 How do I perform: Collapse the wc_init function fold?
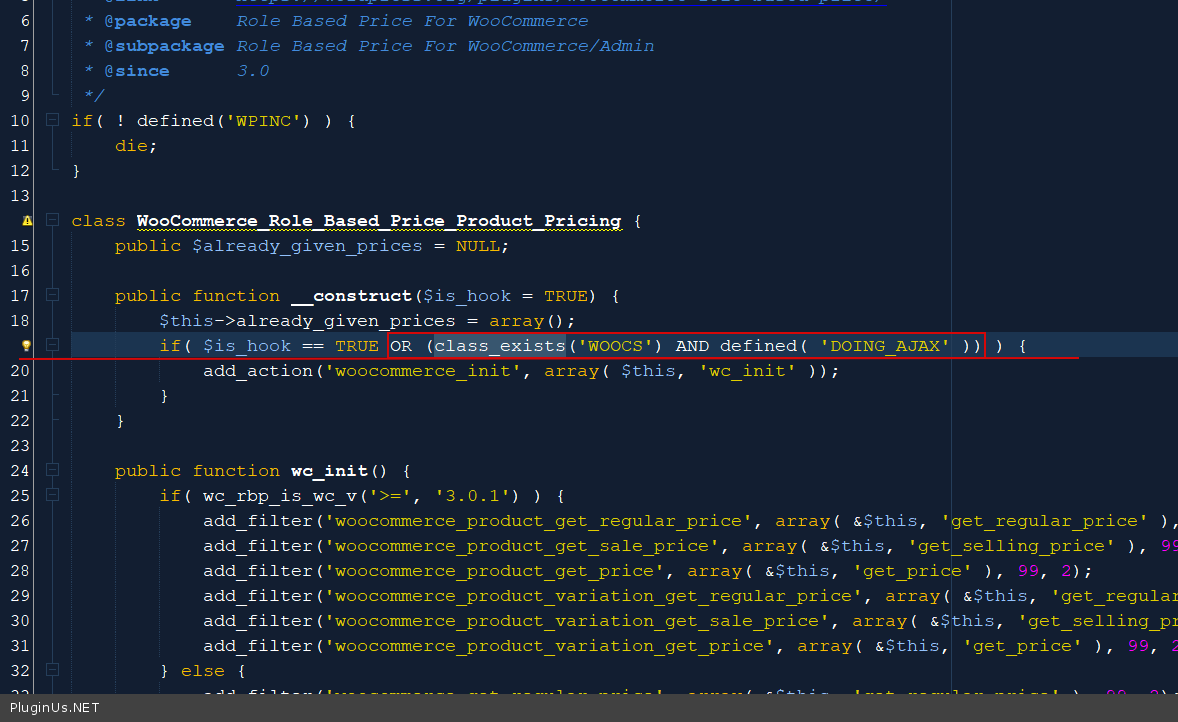(53, 470)
